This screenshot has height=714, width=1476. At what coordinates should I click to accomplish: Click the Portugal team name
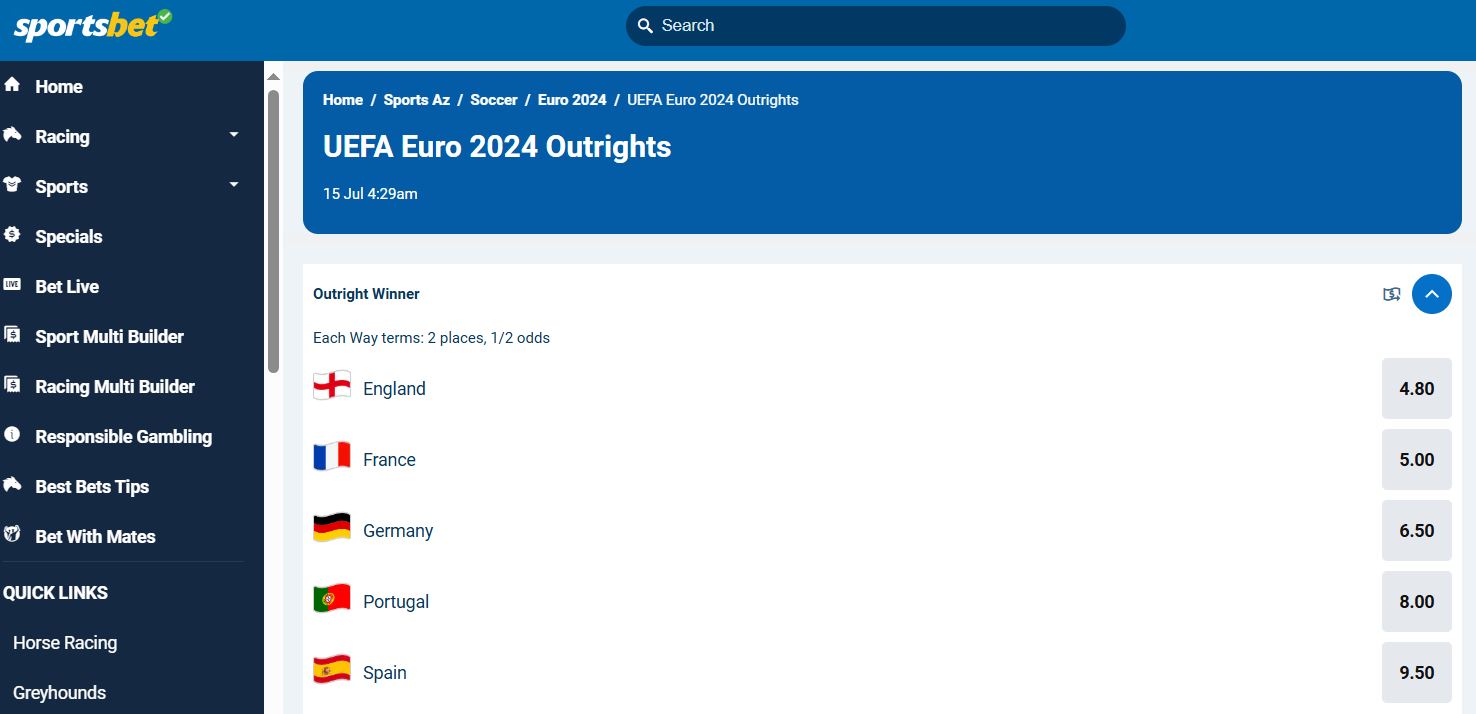pos(396,602)
